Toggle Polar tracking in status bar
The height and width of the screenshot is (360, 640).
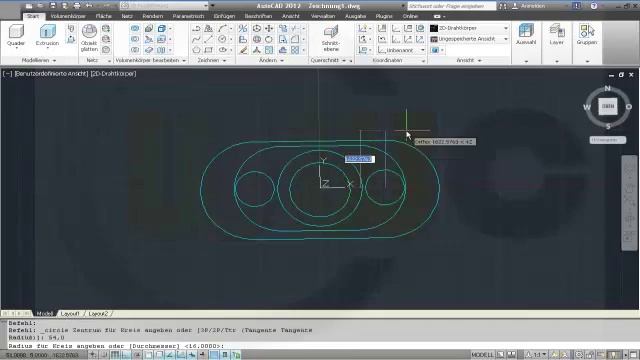coord(137,355)
